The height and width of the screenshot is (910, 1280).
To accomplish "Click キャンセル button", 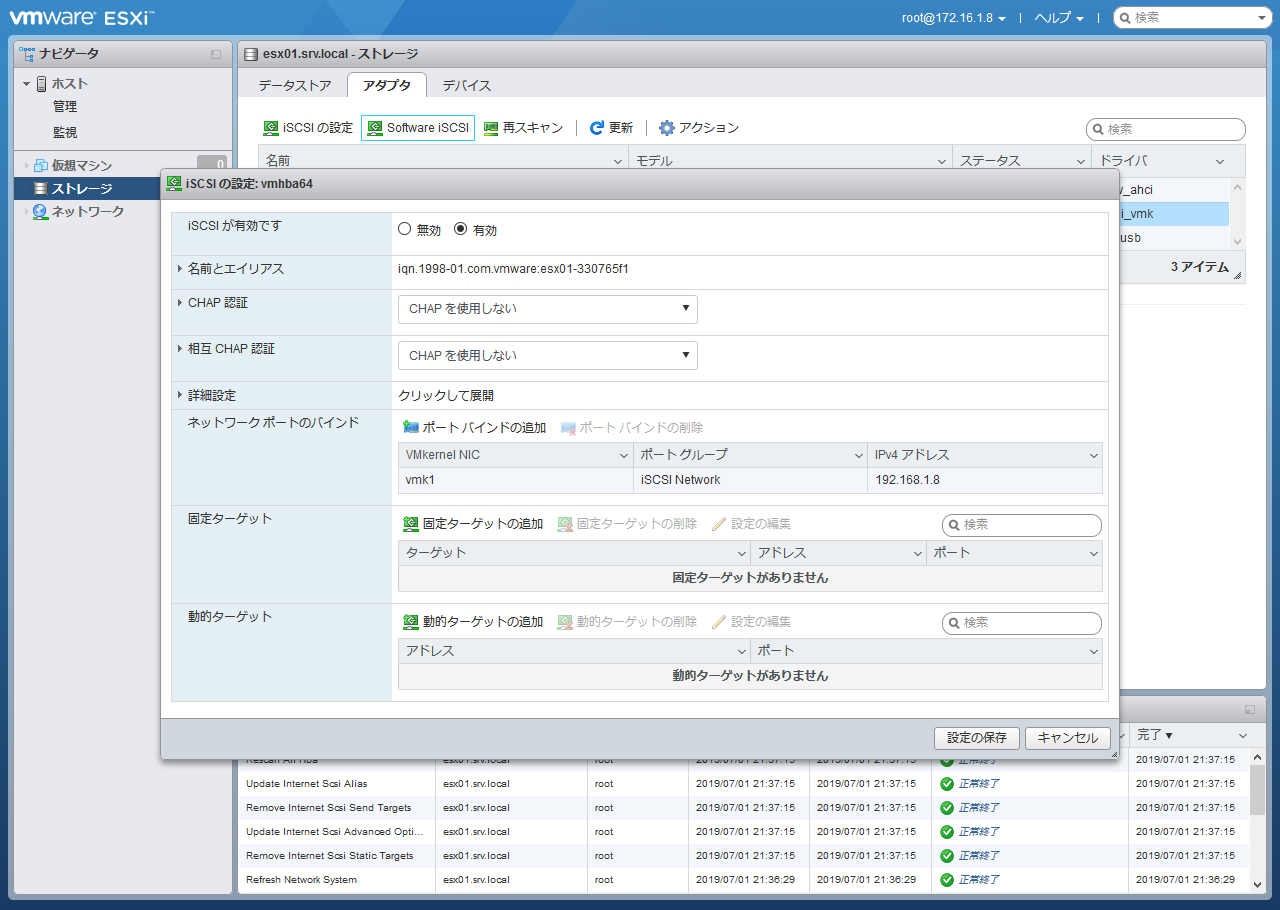I will 1067,738.
